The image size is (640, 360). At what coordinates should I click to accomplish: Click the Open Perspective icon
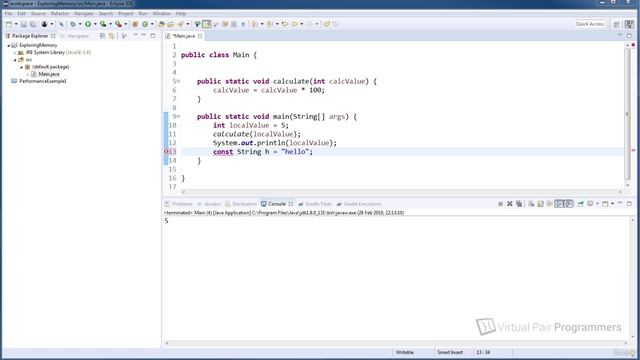(617, 24)
